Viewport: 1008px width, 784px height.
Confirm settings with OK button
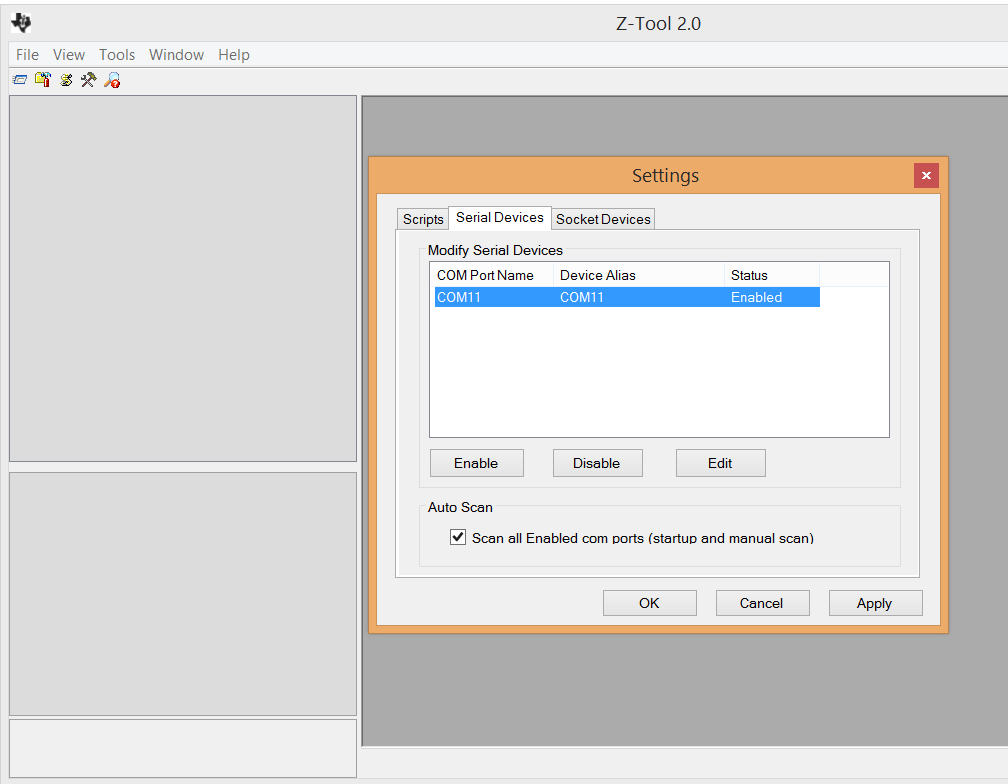(649, 603)
